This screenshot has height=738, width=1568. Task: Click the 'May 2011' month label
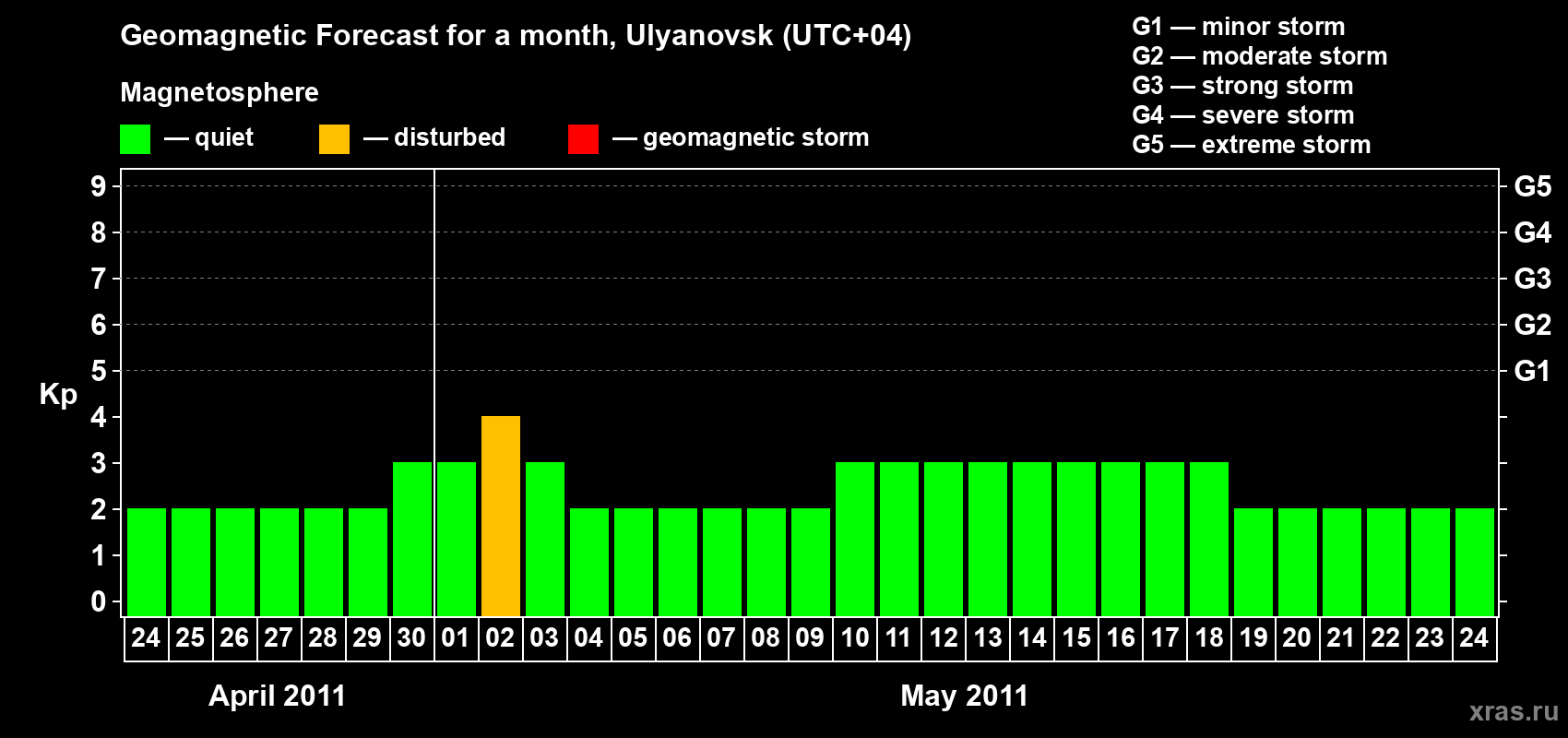point(964,696)
